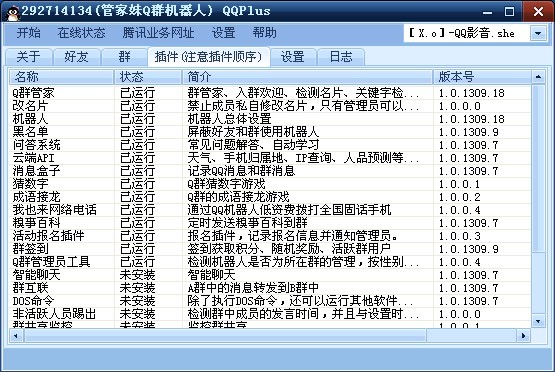Click version 1.0.0.2 of 成语接龙
The width and height of the screenshot is (555, 372).
tap(459, 197)
